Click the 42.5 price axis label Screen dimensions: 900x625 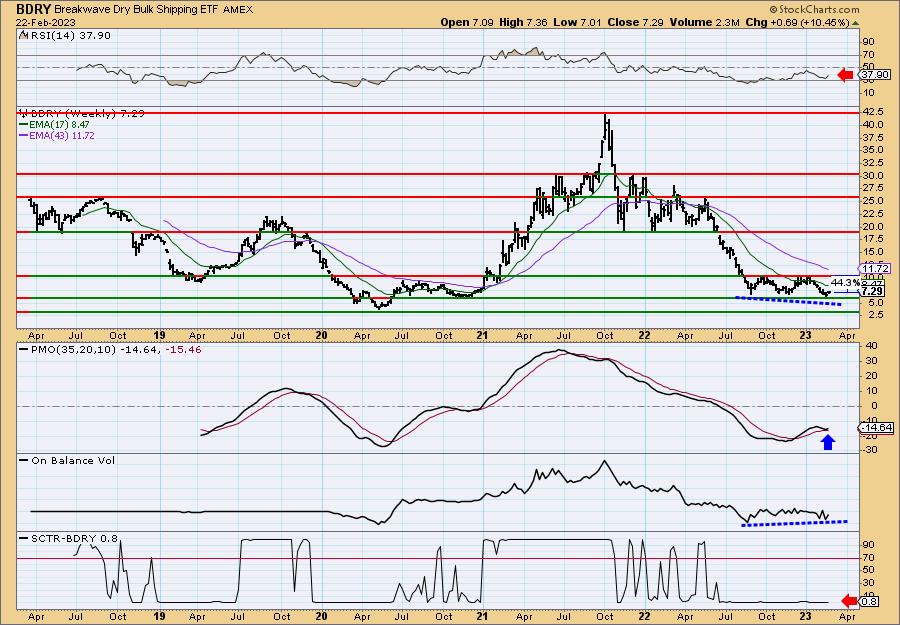(872, 111)
